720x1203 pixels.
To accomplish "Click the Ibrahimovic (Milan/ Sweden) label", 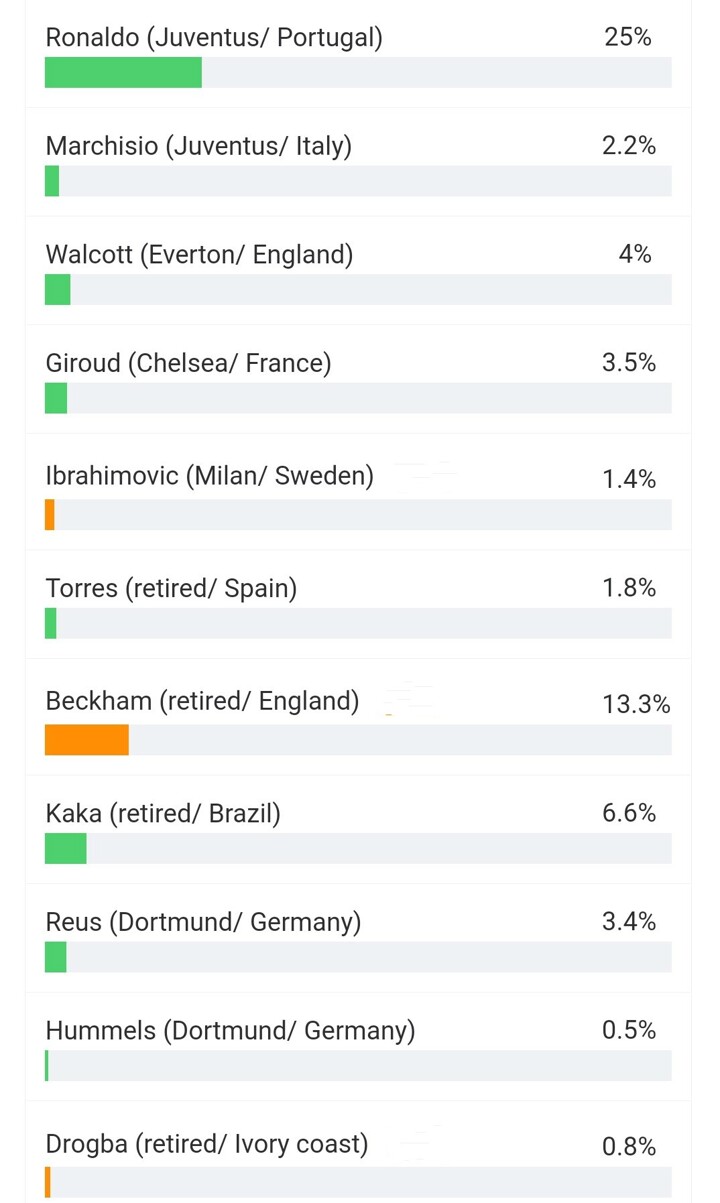I will [x=209, y=476].
